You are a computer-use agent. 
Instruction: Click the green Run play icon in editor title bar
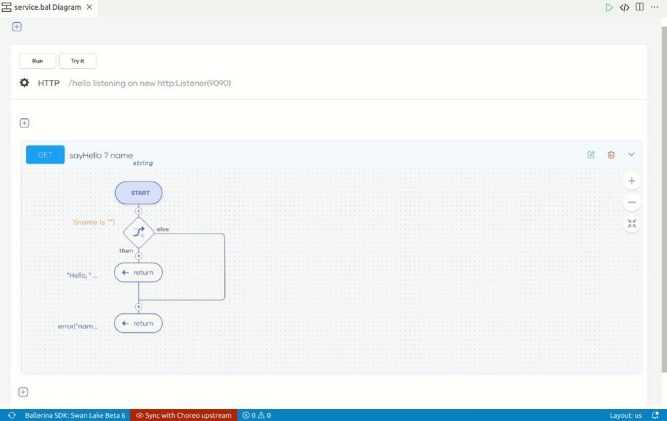click(x=609, y=7)
